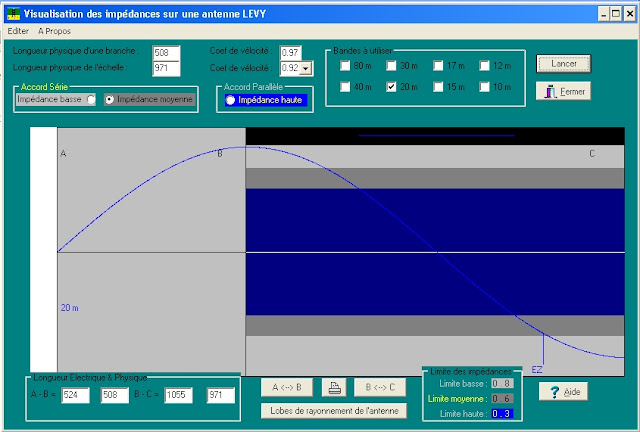The image size is (640, 432).
Task: Maximize the LEVY antenna window
Action: click(x=616, y=14)
